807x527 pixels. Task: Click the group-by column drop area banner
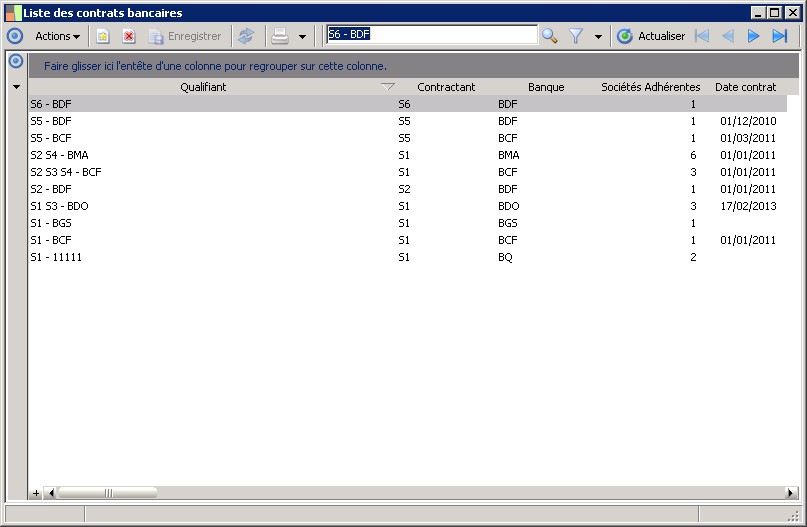tap(413, 66)
